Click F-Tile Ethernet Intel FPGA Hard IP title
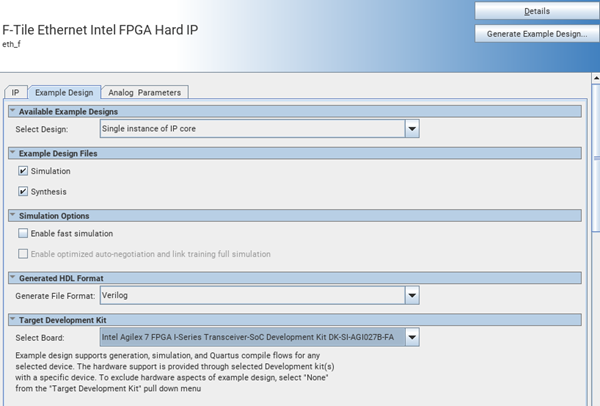 100,30
